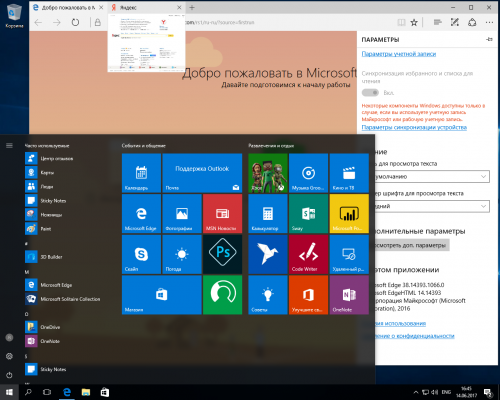The image size is (500, 400).
Task: Click the Yandex tab preview thumbnail
Action: 146,43
